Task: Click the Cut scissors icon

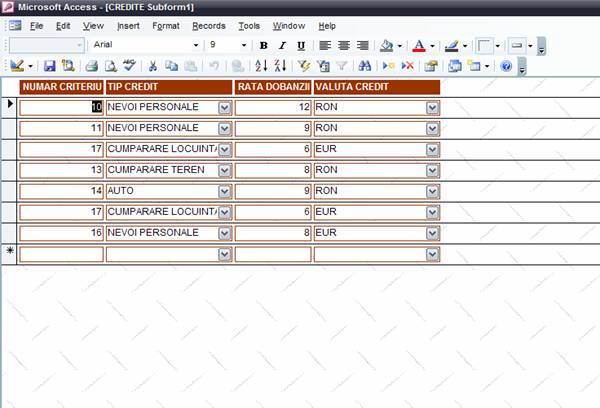Action: (153, 66)
